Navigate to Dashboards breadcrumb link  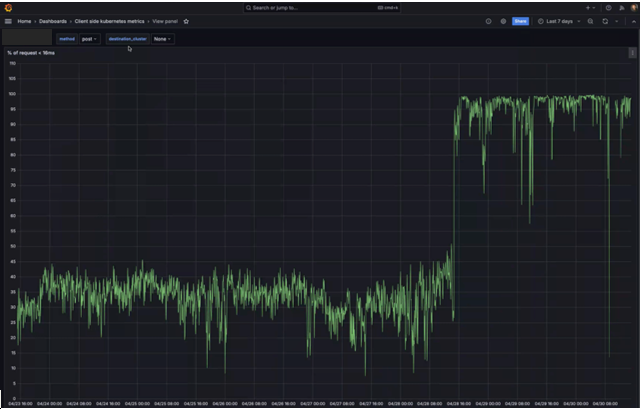pos(53,21)
